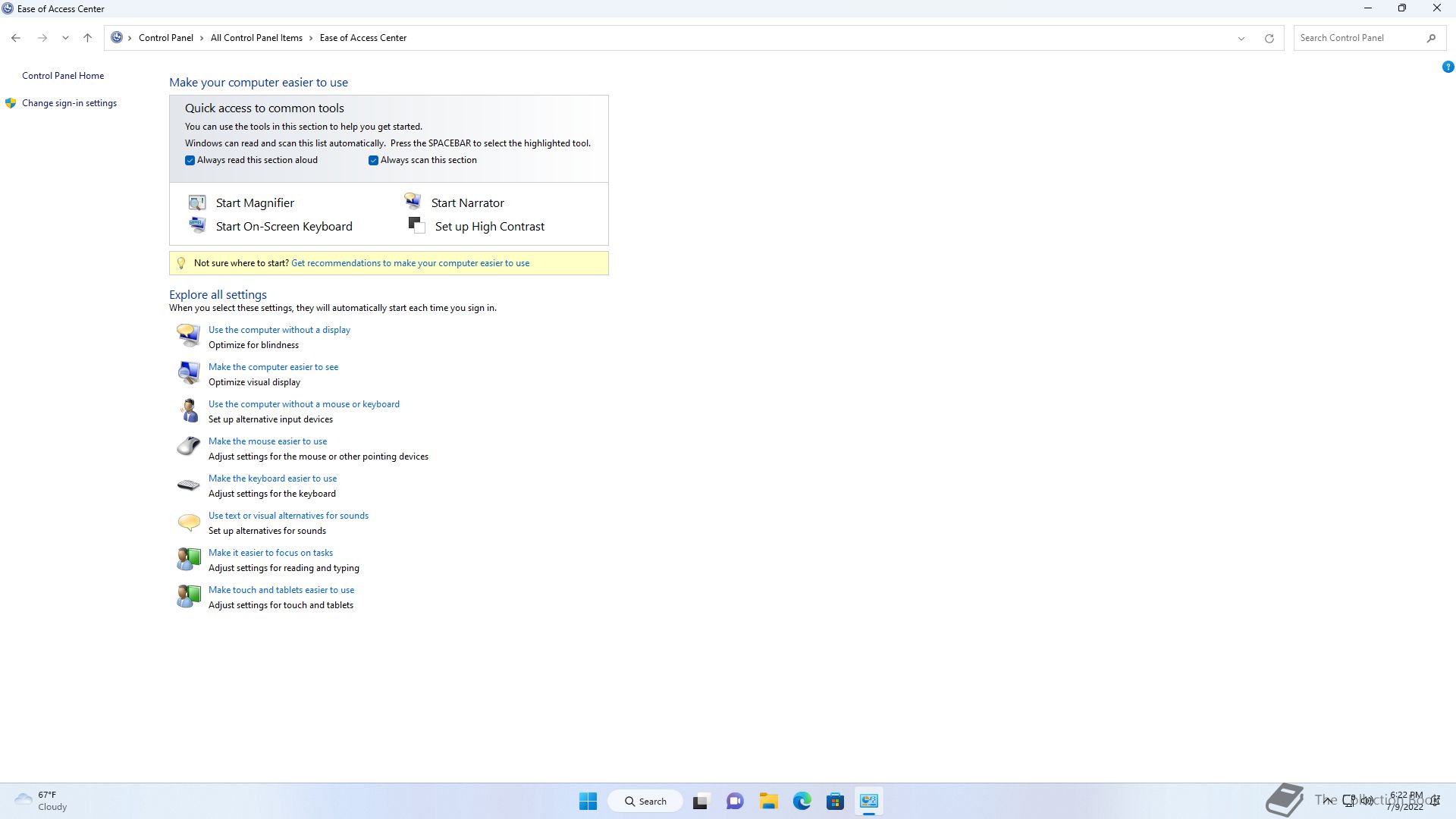Open Use the computer without a mouse or keyboard
This screenshot has height=819, width=1456.
pos(304,404)
